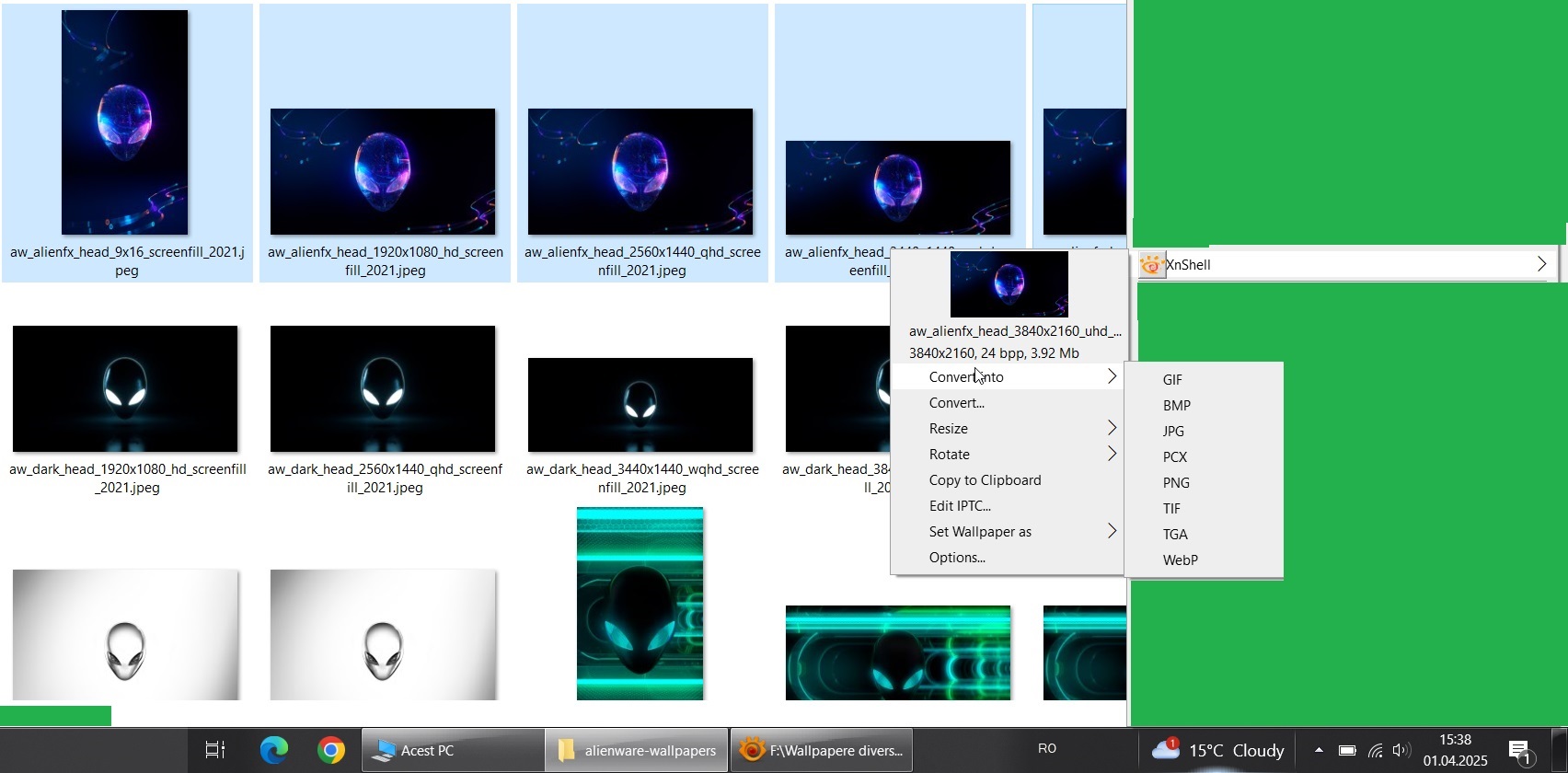Expand the Set Wallpaper as submenu arrow
Image resolution: width=1568 pixels, height=773 pixels.
[x=1112, y=531]
